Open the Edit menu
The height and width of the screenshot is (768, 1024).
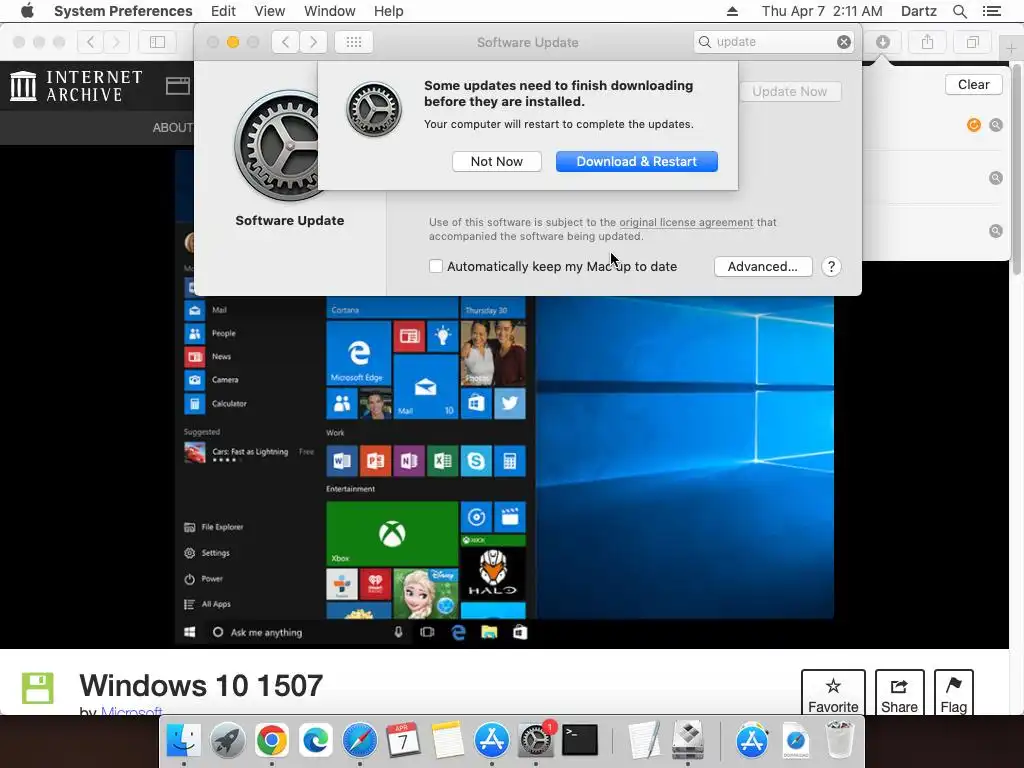point(223,11)
